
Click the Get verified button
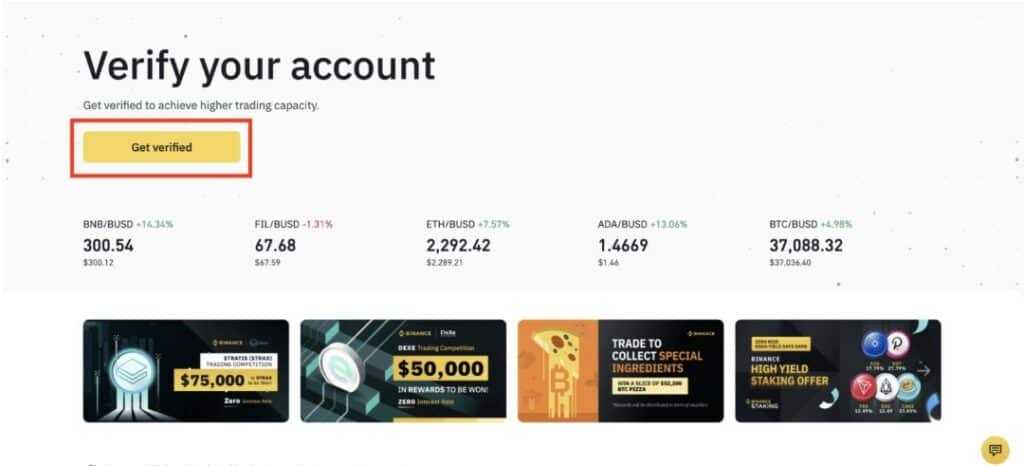pos(161,147)
